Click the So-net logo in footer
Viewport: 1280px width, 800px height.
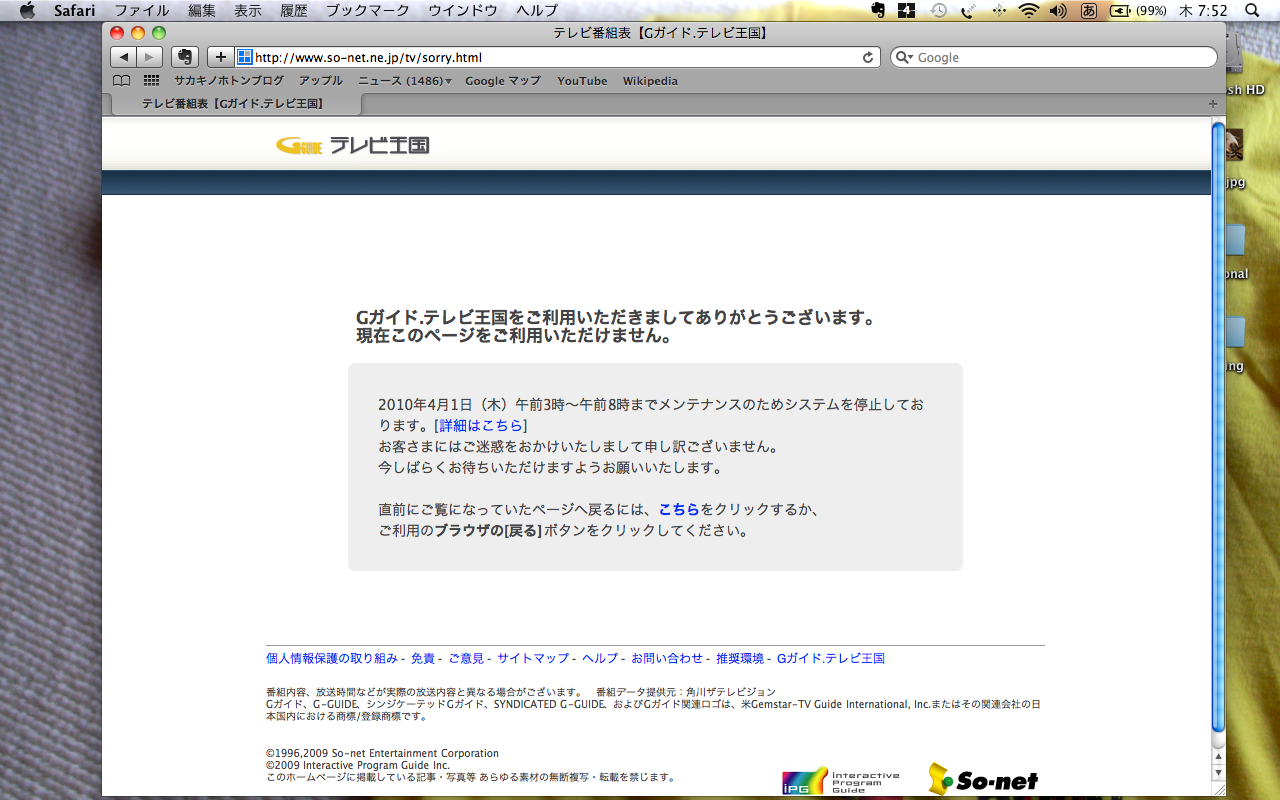(983, 779)
